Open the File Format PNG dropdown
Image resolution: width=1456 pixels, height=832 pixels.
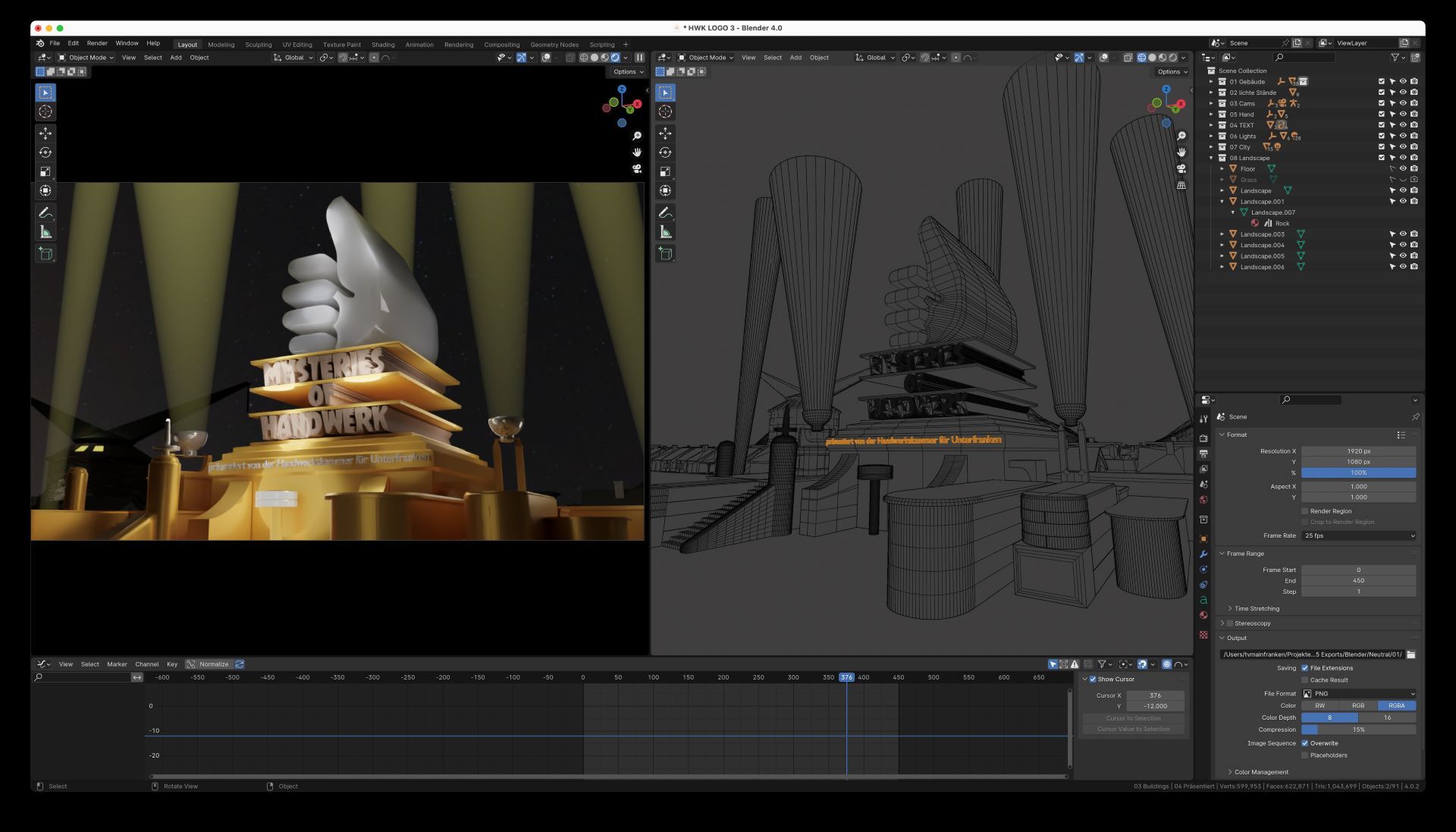(1359, 694)
